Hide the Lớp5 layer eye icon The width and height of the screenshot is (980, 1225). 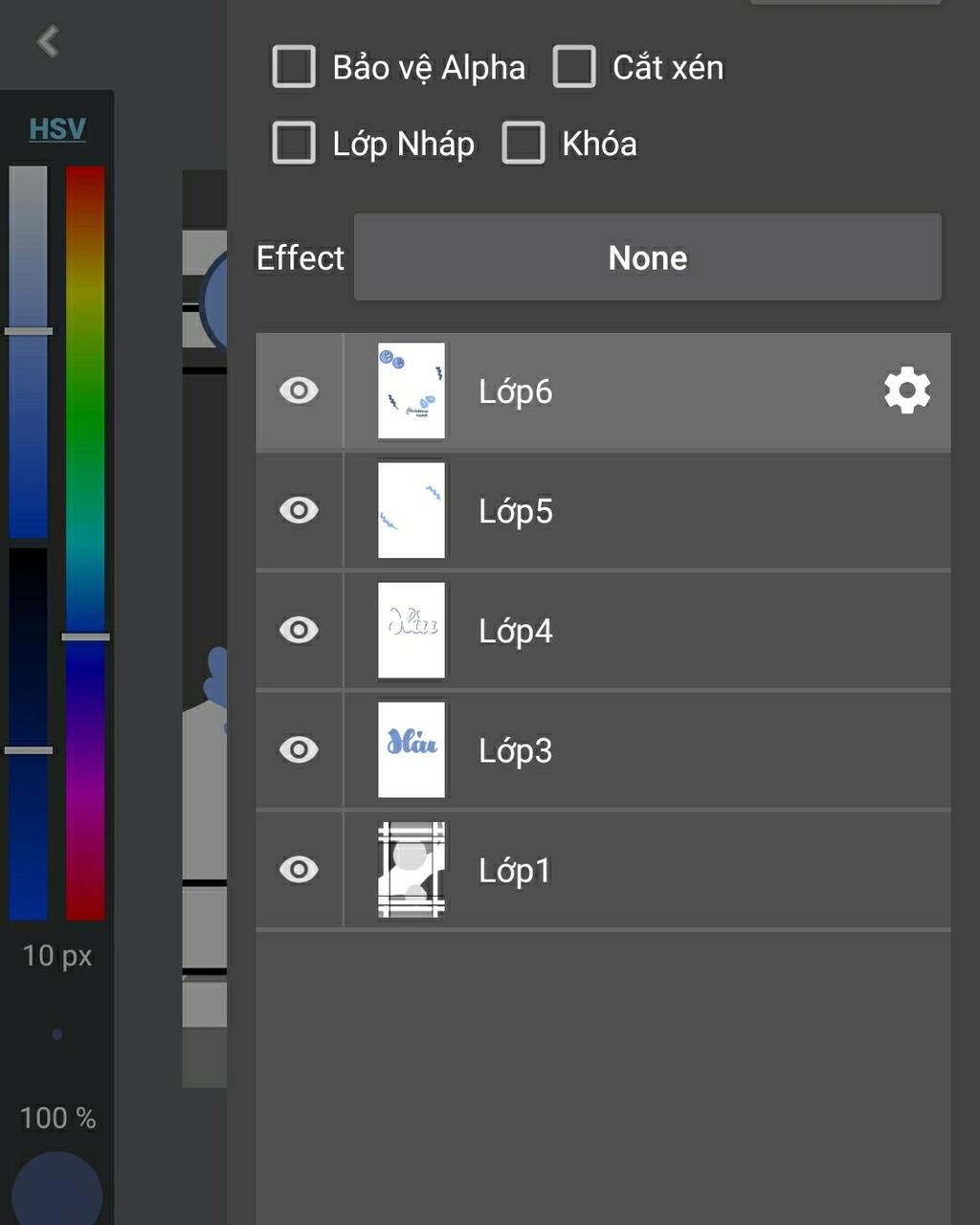coord(299,510)
